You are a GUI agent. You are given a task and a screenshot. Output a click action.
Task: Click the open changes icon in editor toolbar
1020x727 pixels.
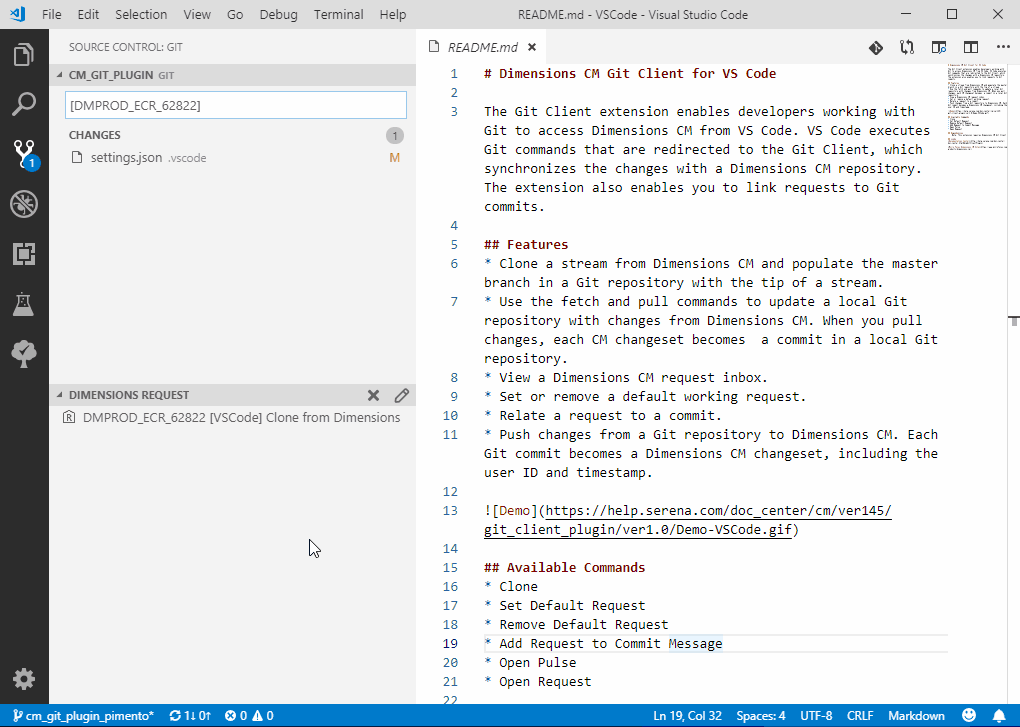(x=907, y=47)
